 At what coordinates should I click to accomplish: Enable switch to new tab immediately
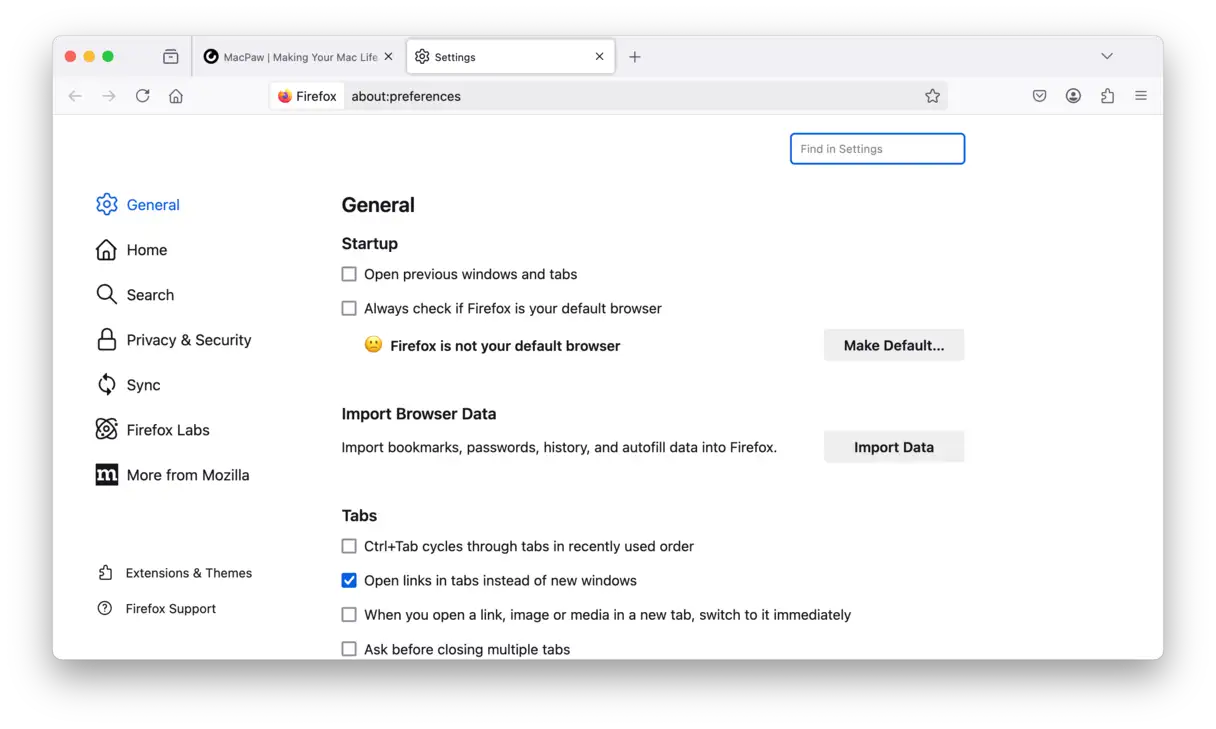click(349, 614)
